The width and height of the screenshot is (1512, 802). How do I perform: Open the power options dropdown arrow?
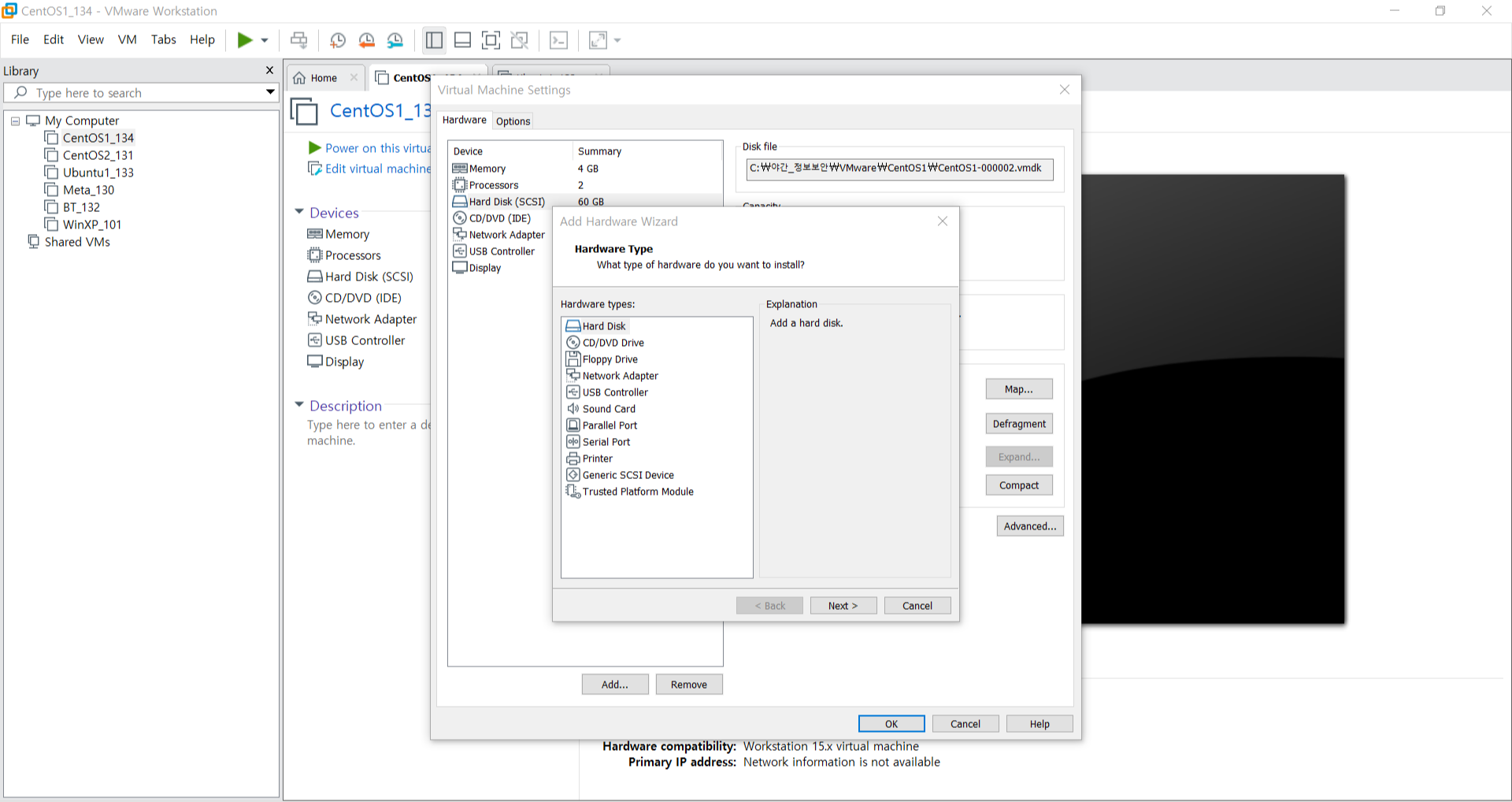(x=265, y=40)
